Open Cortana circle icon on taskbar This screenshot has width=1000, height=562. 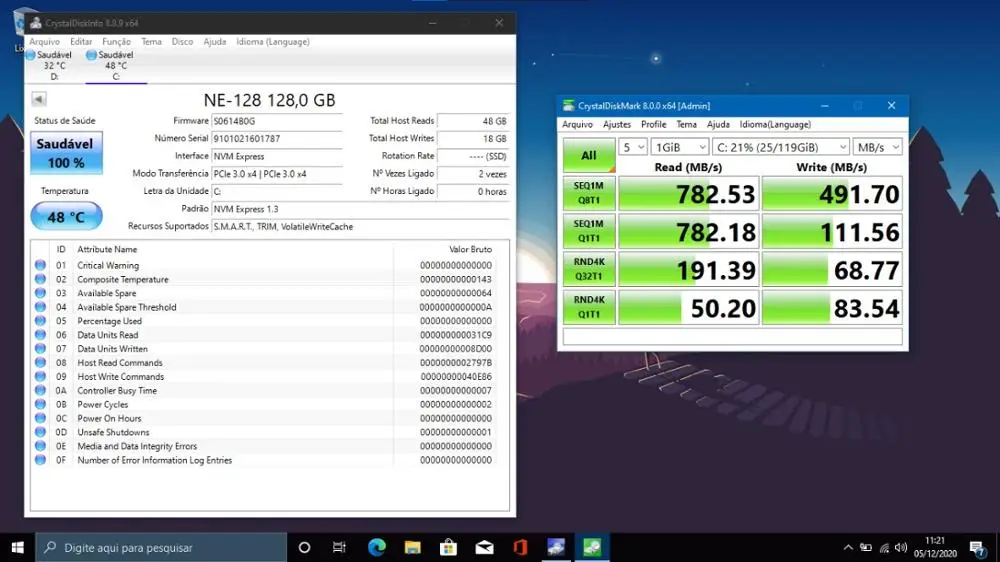click(304, 547)
